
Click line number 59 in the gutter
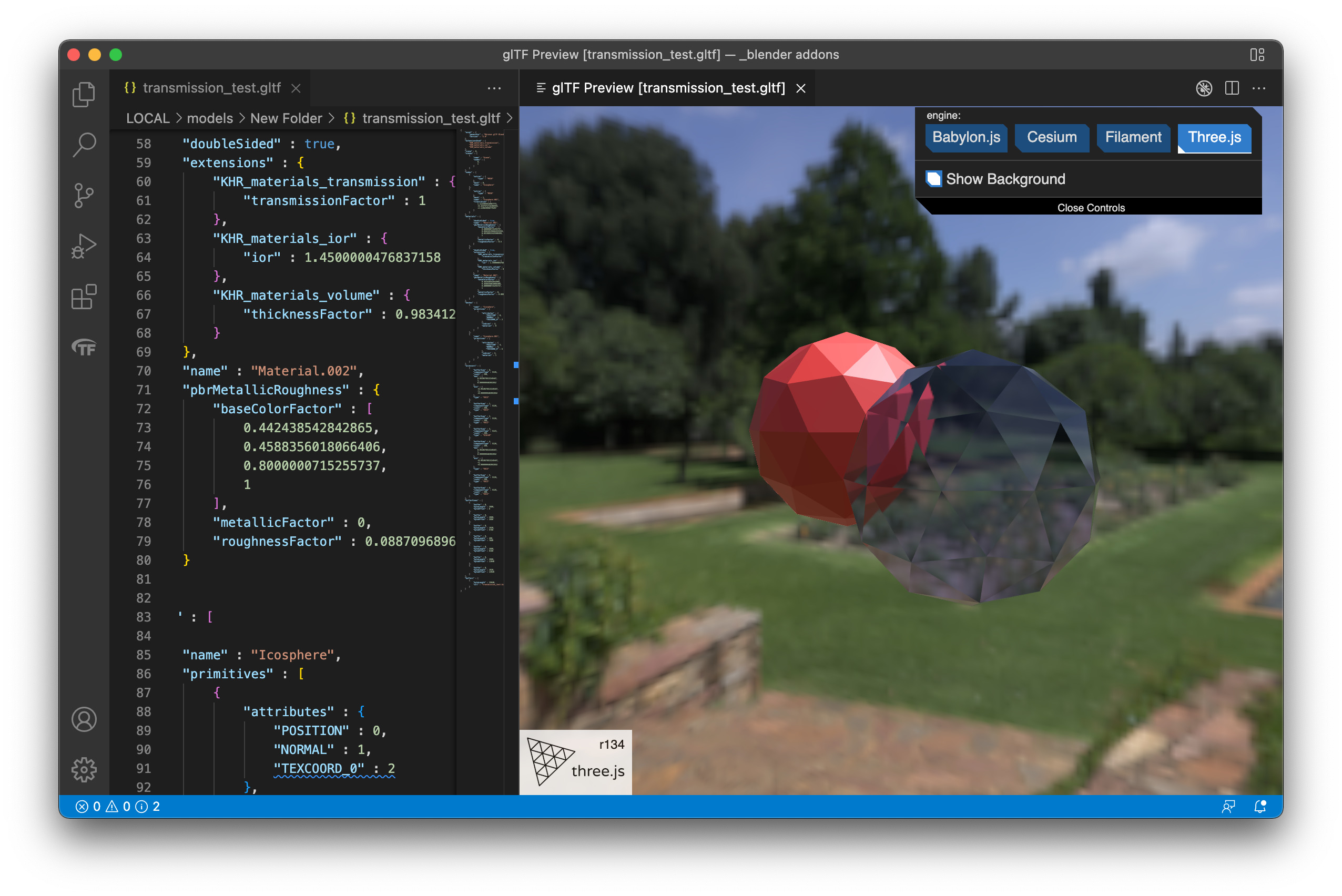pyautogui.click(x=144, y=163)
